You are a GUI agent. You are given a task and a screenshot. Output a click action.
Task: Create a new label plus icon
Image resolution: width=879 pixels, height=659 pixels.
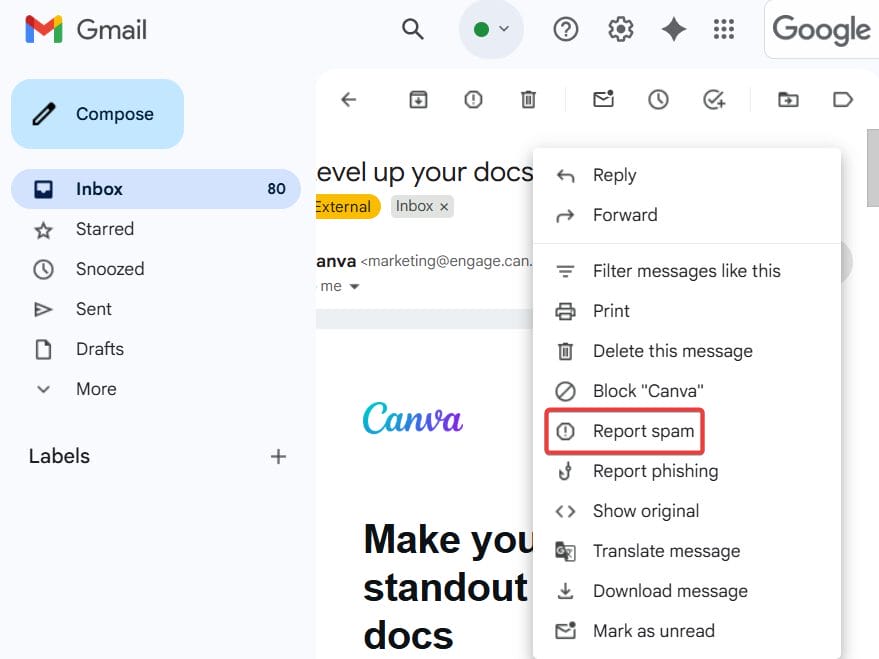click(278, 457)
